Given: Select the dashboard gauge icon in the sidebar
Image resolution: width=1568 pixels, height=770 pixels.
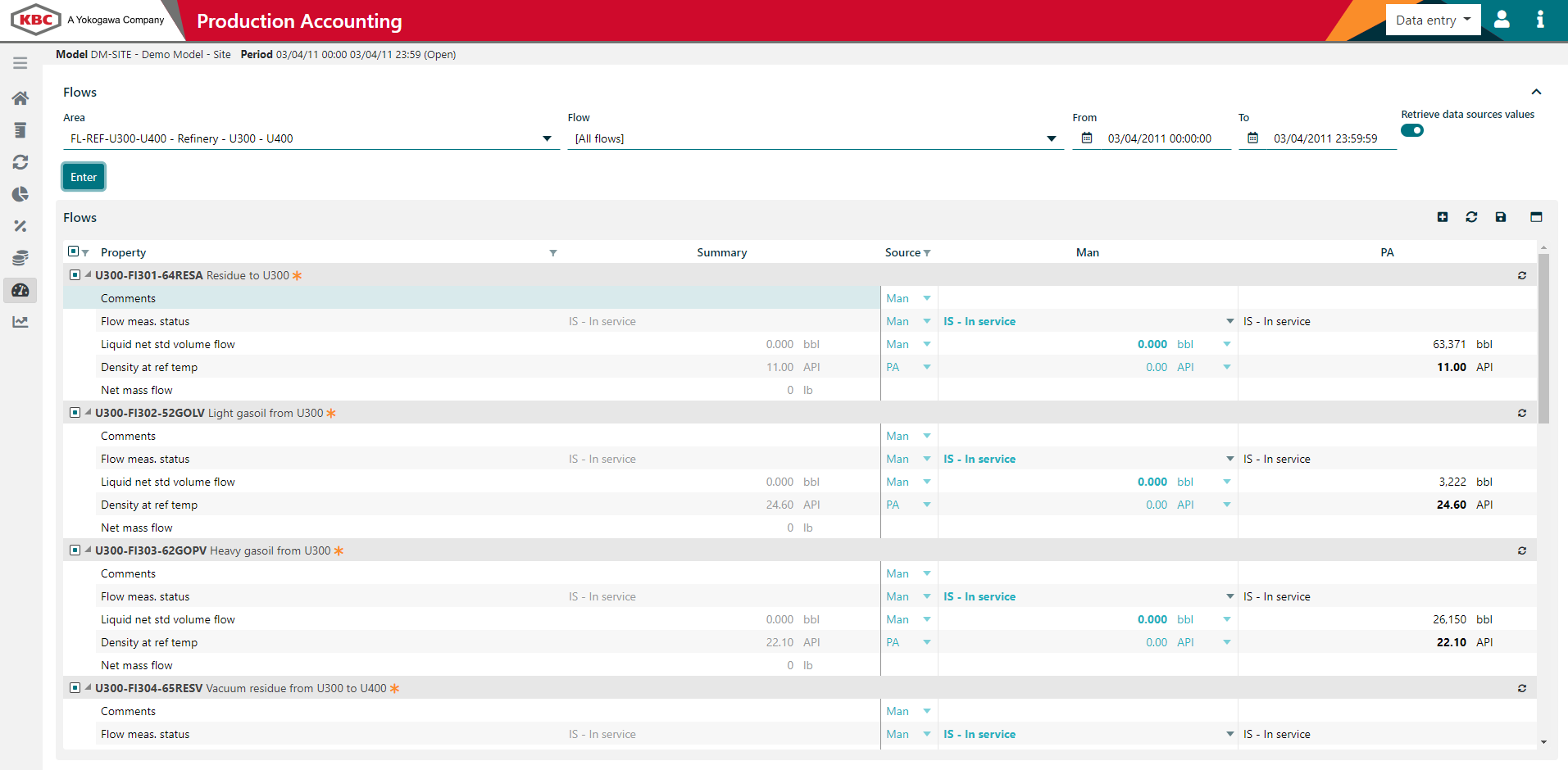Looking at the screenshot, I should pos(20,290).
